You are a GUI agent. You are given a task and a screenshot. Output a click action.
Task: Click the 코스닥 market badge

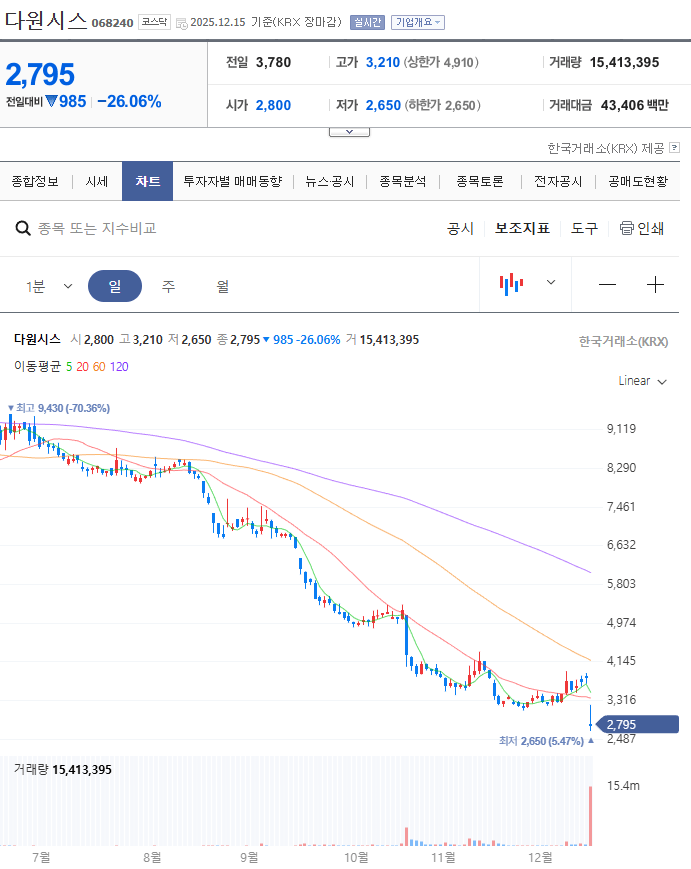(154, 22)
